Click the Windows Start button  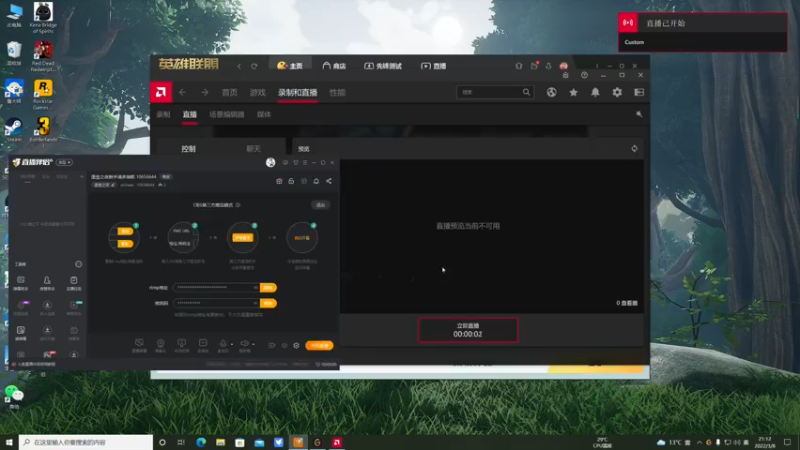[9, 442]
